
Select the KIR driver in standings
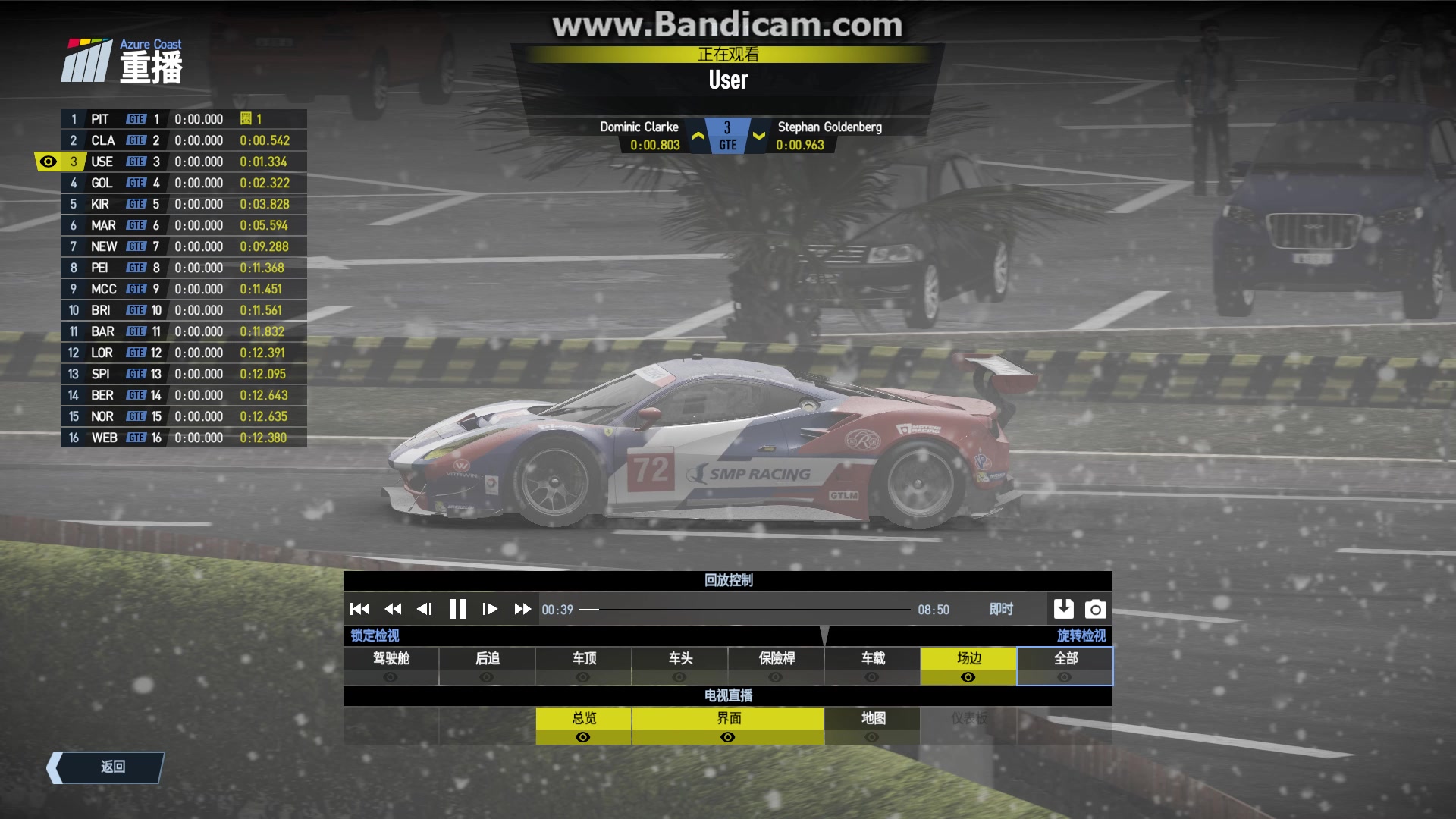(x=184, y=204)
